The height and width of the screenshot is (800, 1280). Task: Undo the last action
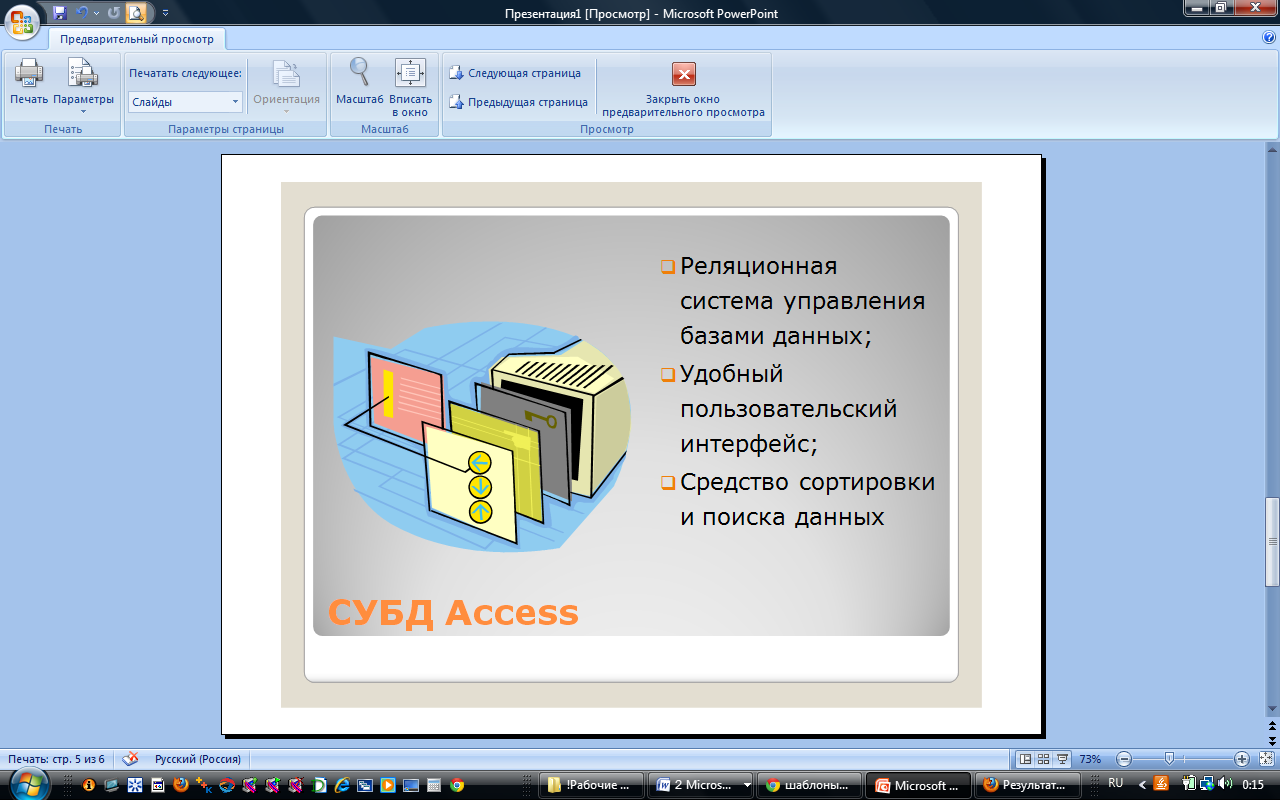[82, 13]
